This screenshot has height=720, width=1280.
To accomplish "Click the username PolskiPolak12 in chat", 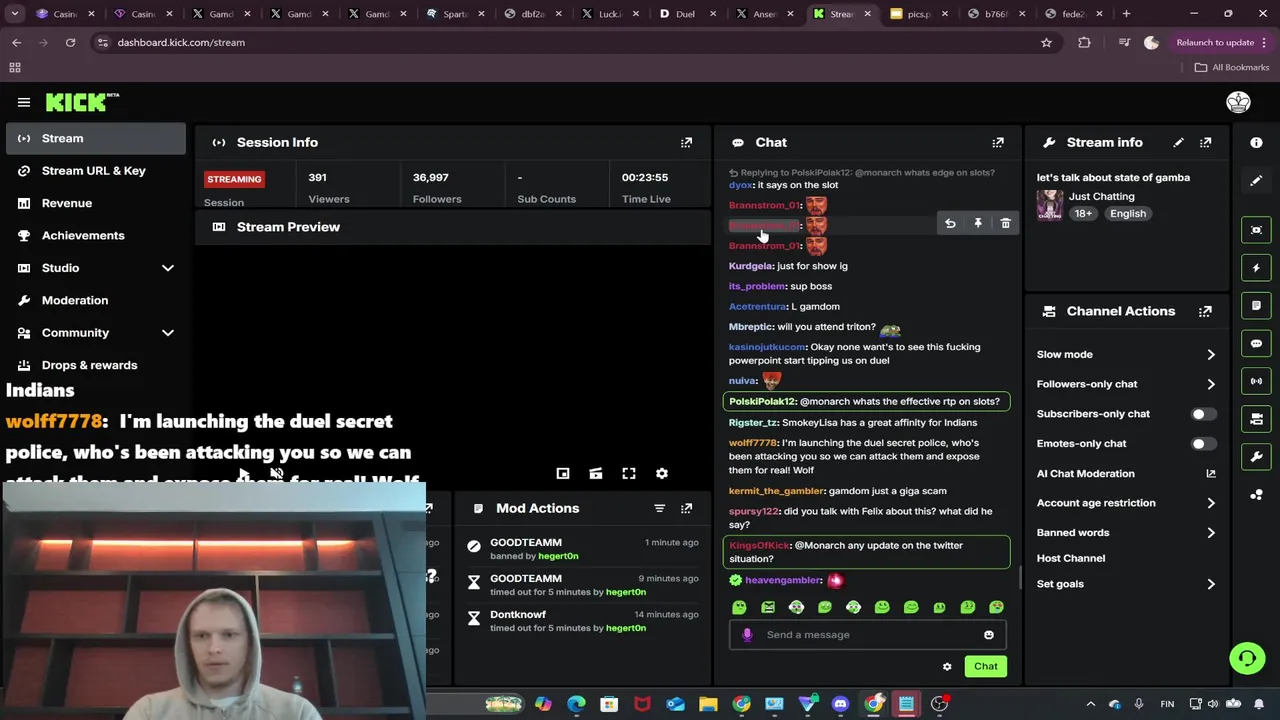I will 762,402.
